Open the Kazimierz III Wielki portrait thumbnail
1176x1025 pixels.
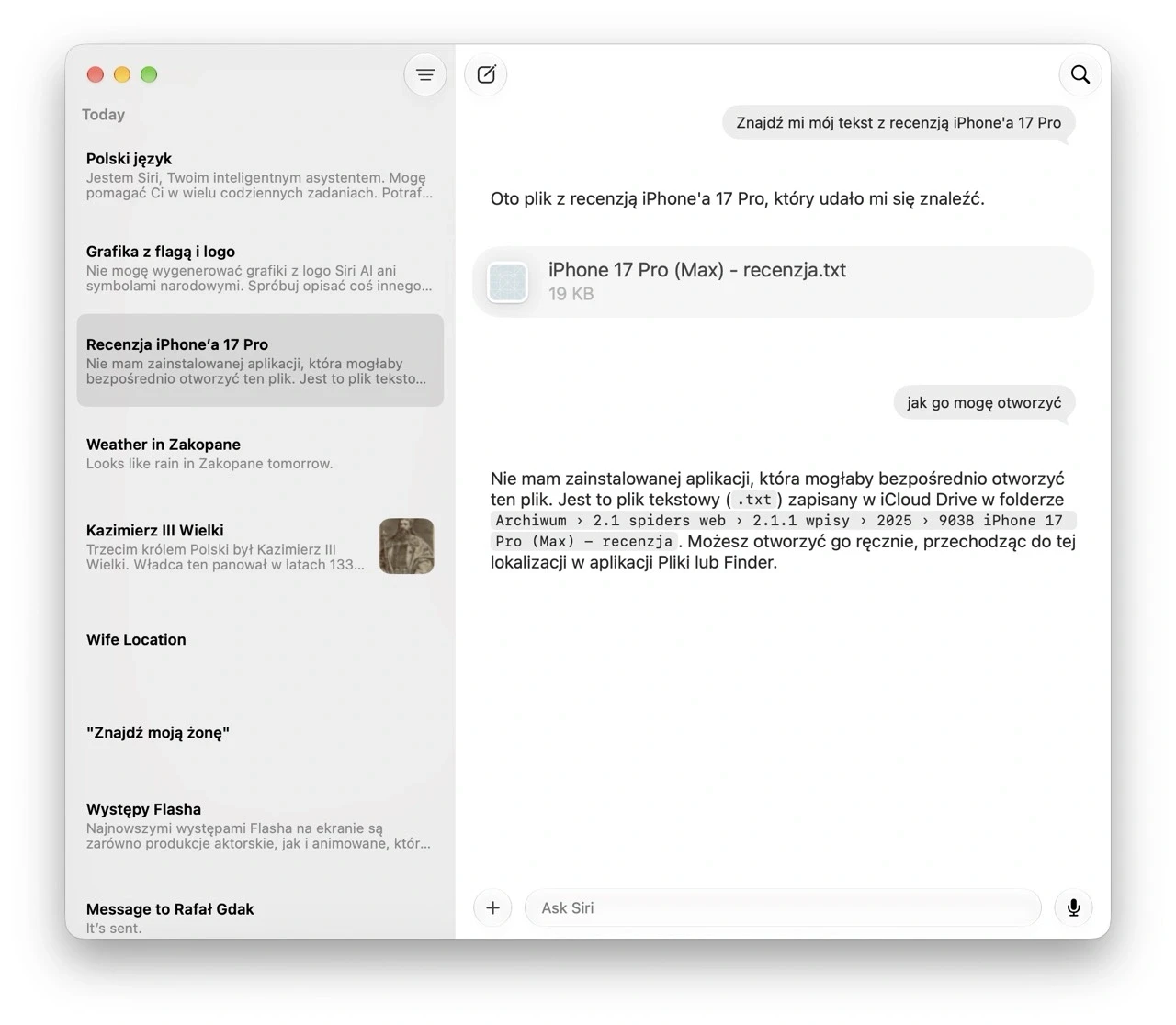click(406, 546)
